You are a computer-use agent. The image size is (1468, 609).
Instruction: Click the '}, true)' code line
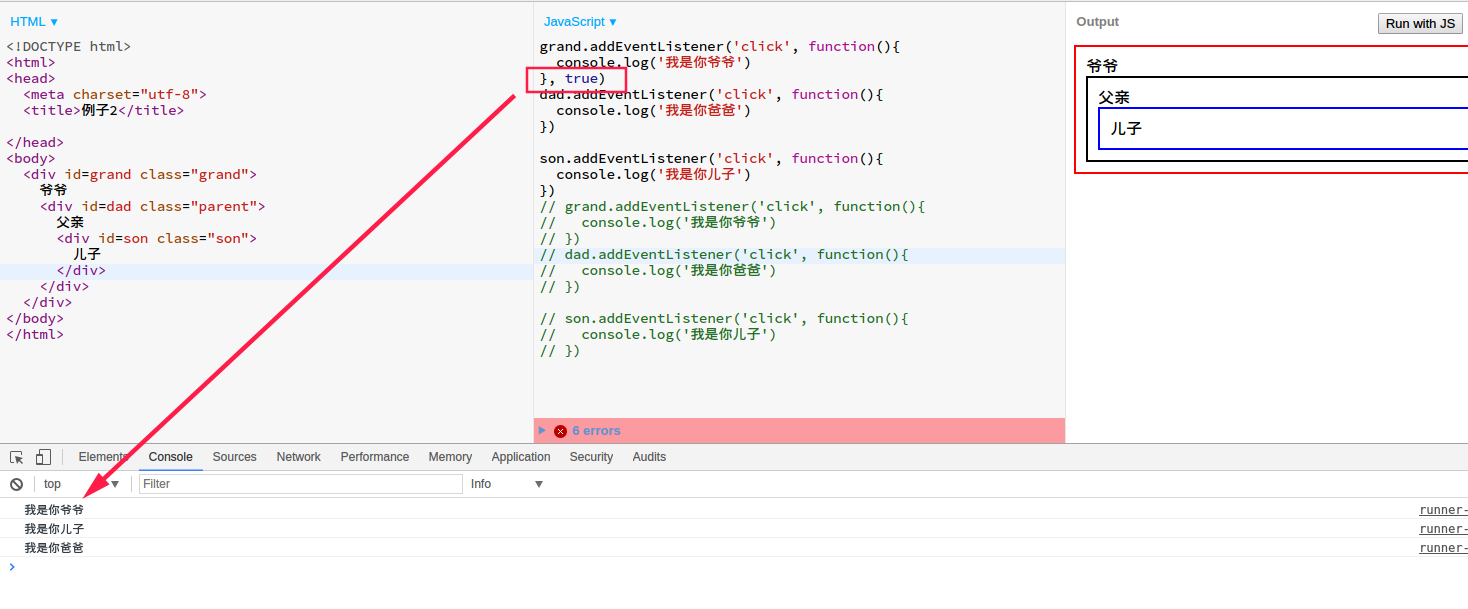[x=573, y=78]
